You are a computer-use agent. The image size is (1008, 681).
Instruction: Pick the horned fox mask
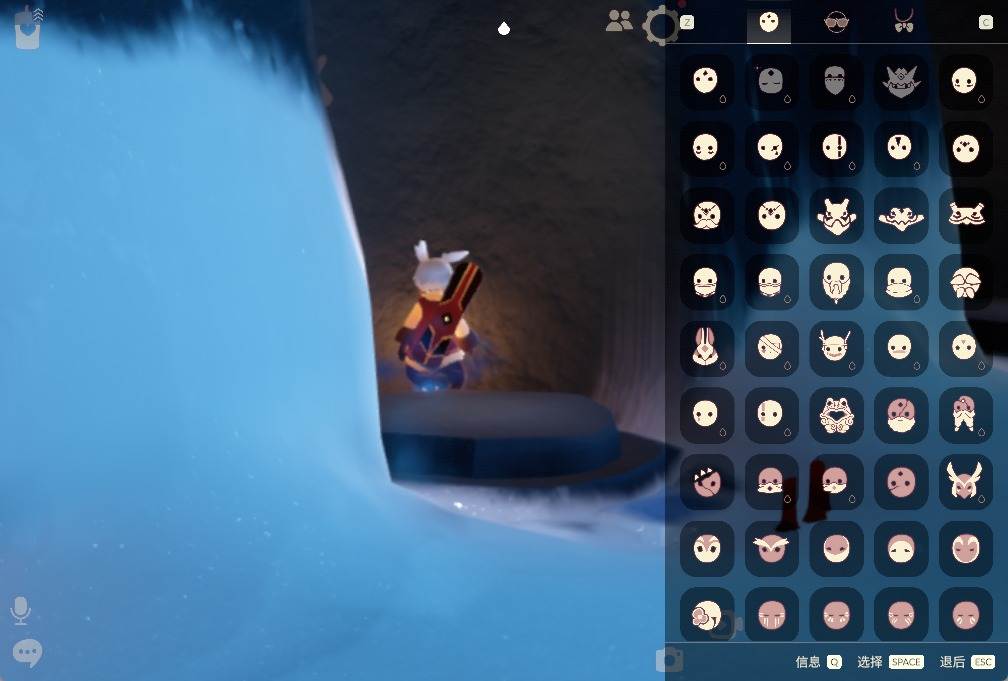pos(965,482)
